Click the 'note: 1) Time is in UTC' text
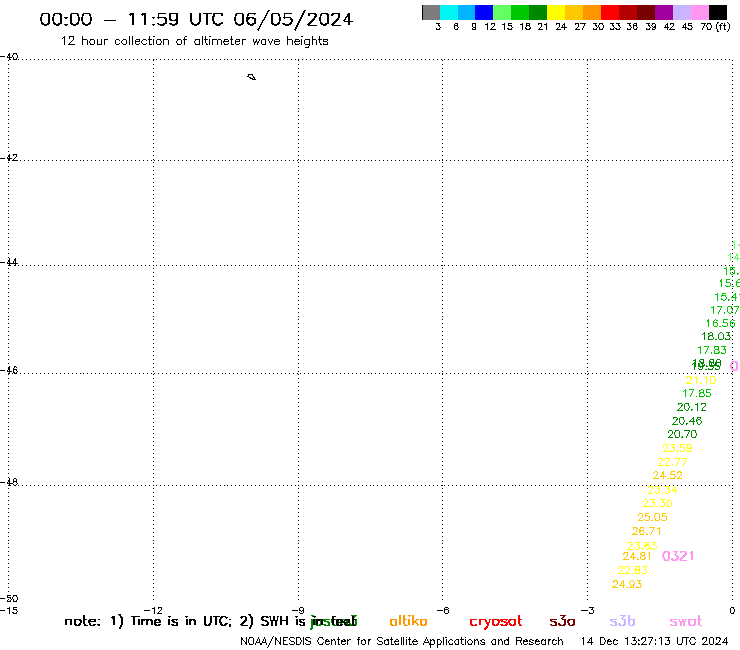Screen dimensions: 740x650 pyautogui.click(x=148, y=621)
